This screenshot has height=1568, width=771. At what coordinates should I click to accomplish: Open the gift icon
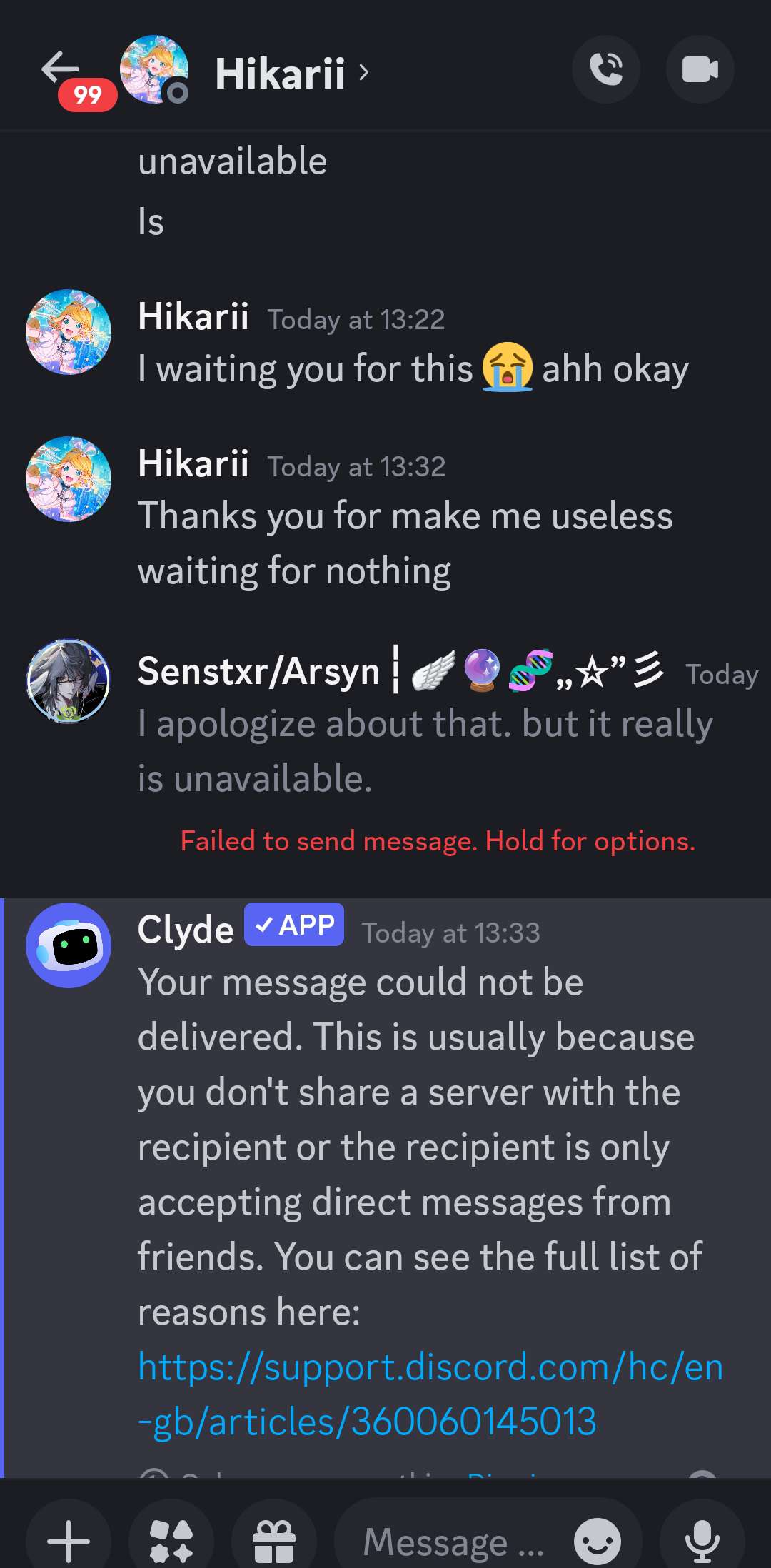tap(274, 1541)
